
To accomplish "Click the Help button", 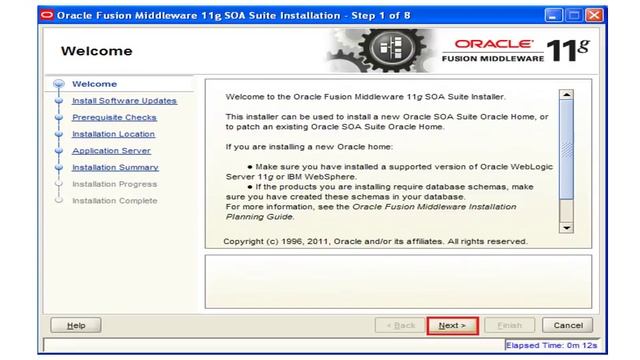I will pyautogui.click(x=76, y=326).
